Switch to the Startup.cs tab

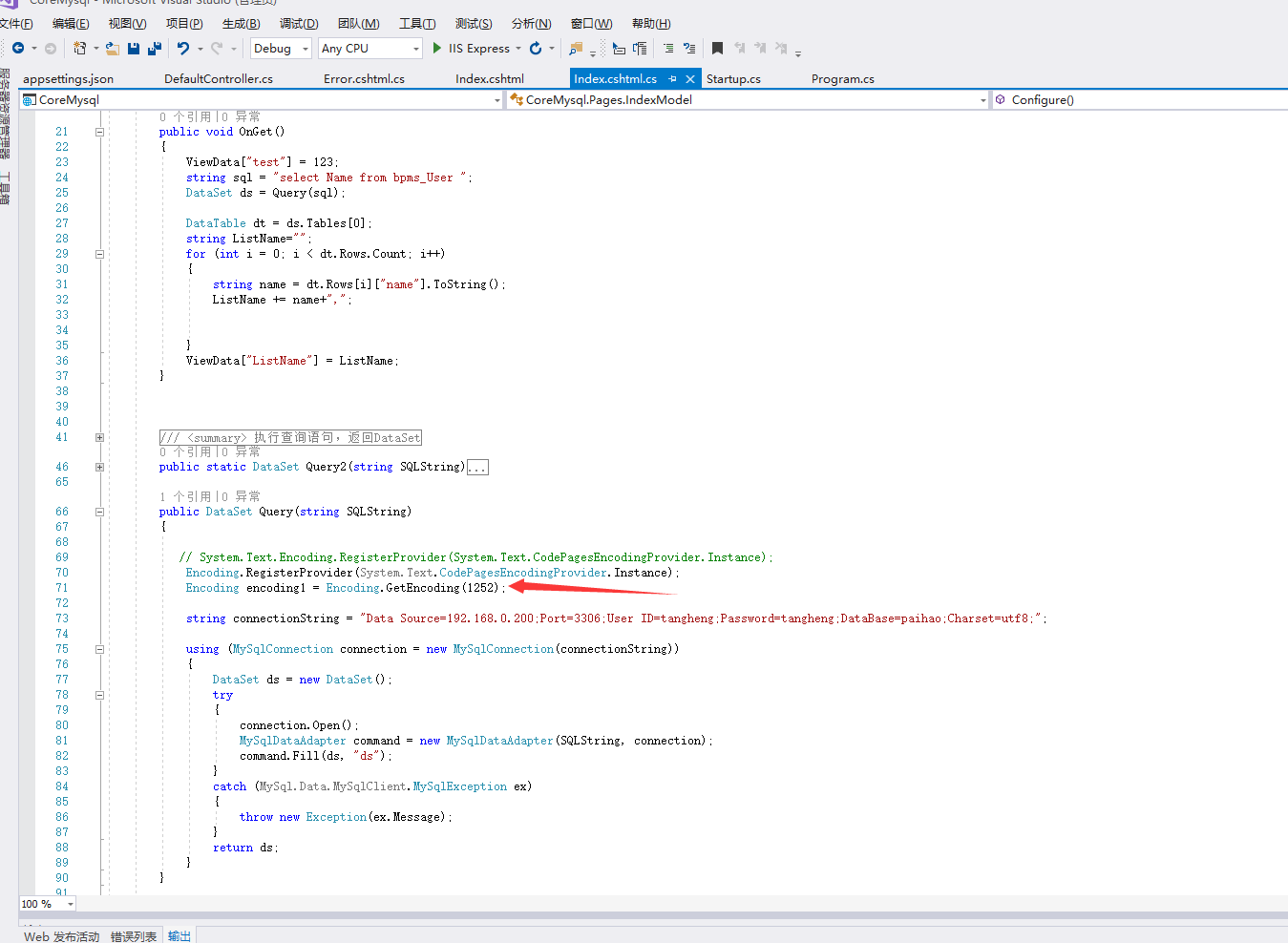(x=733, y=79)
